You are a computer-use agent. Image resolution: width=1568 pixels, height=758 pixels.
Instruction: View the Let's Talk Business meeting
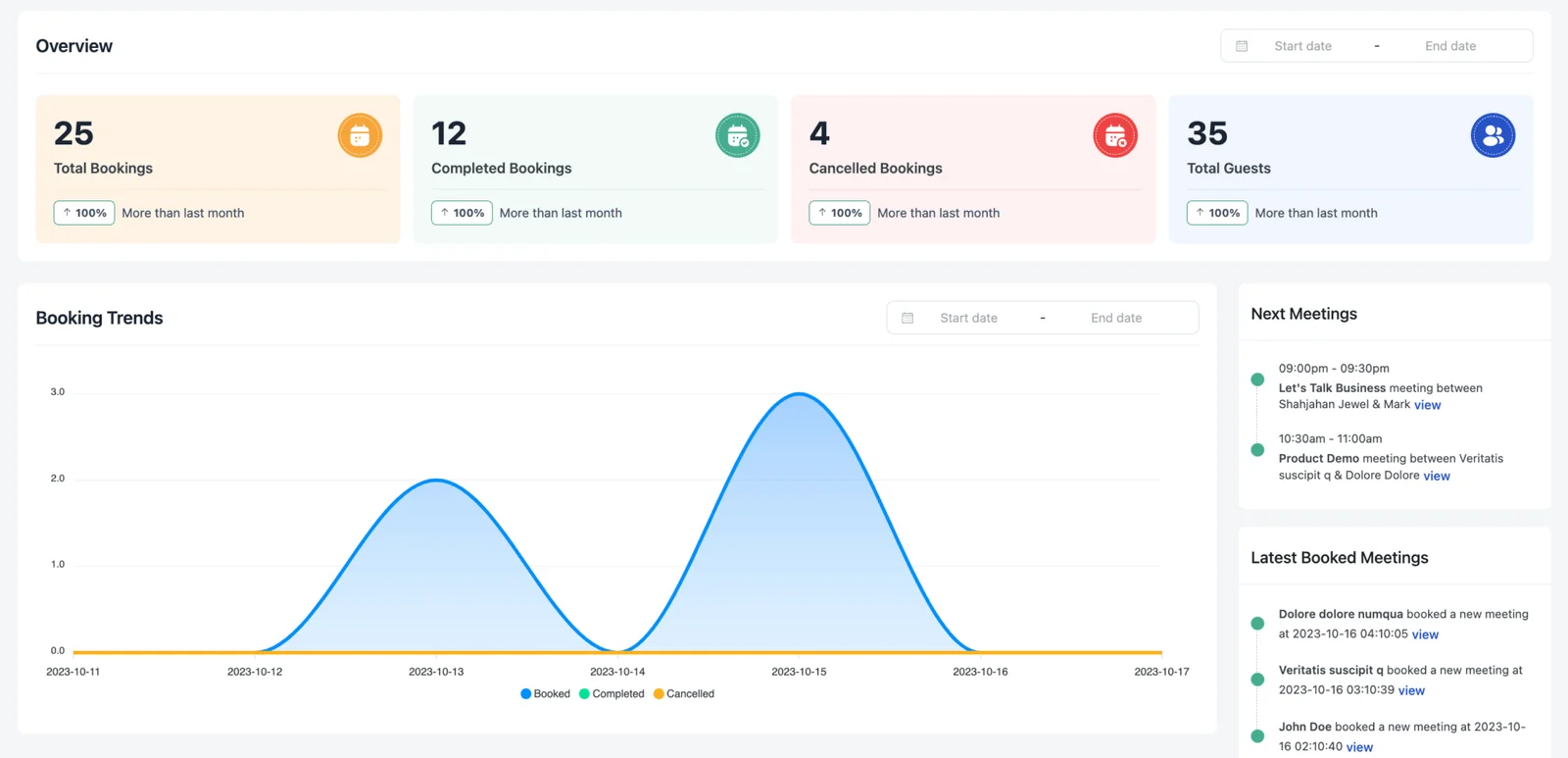(x=1427, y=405)
